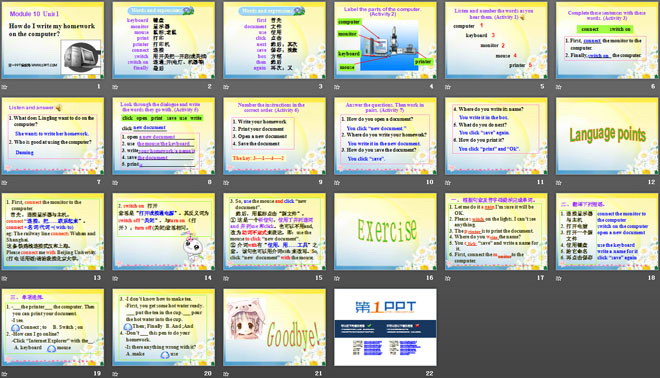Select slide 6 'Complete these sentences' thumbnail

(x=607, y=40)
